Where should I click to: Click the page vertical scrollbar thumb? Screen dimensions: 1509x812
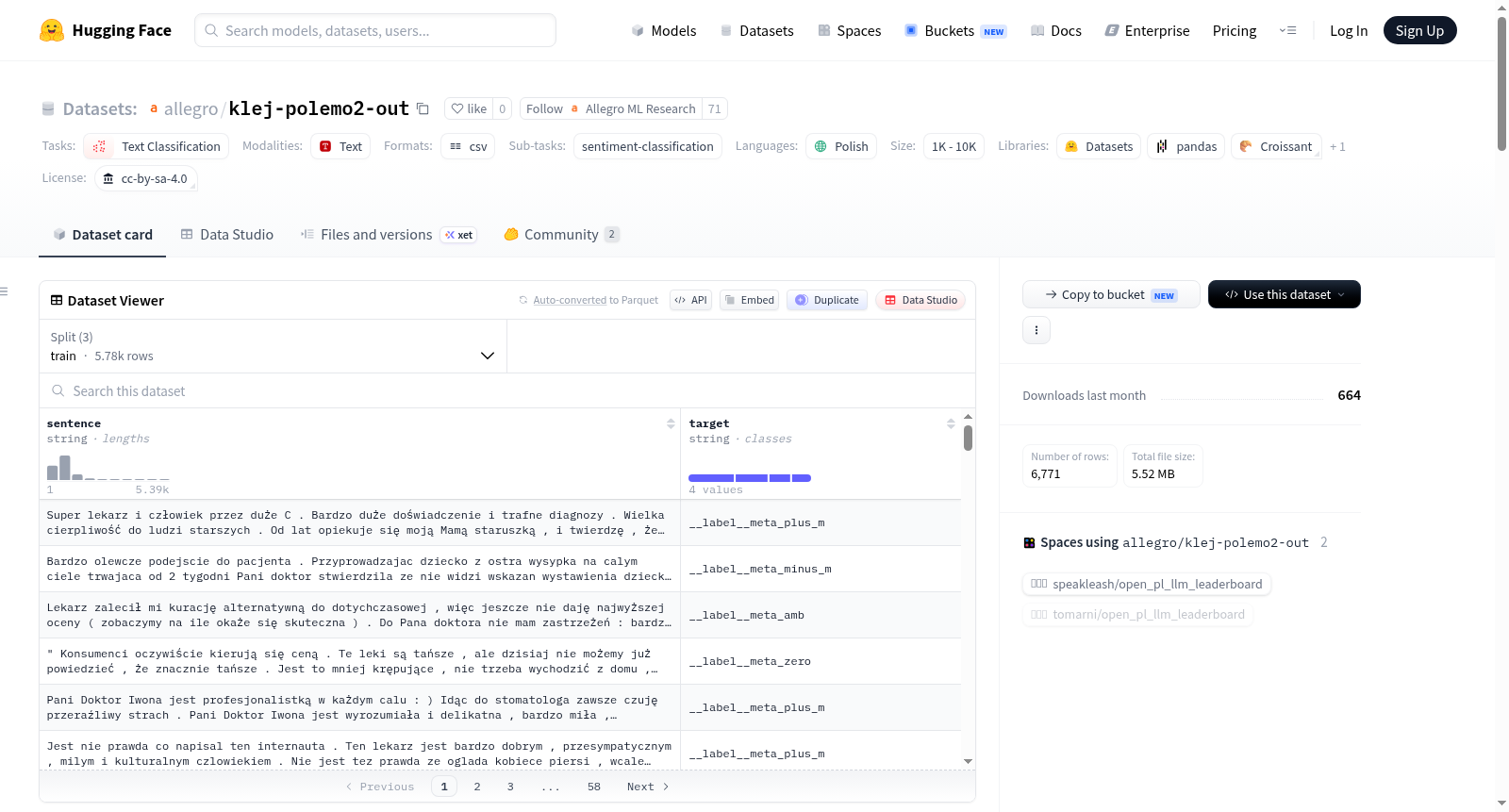tap(1501, 83)
